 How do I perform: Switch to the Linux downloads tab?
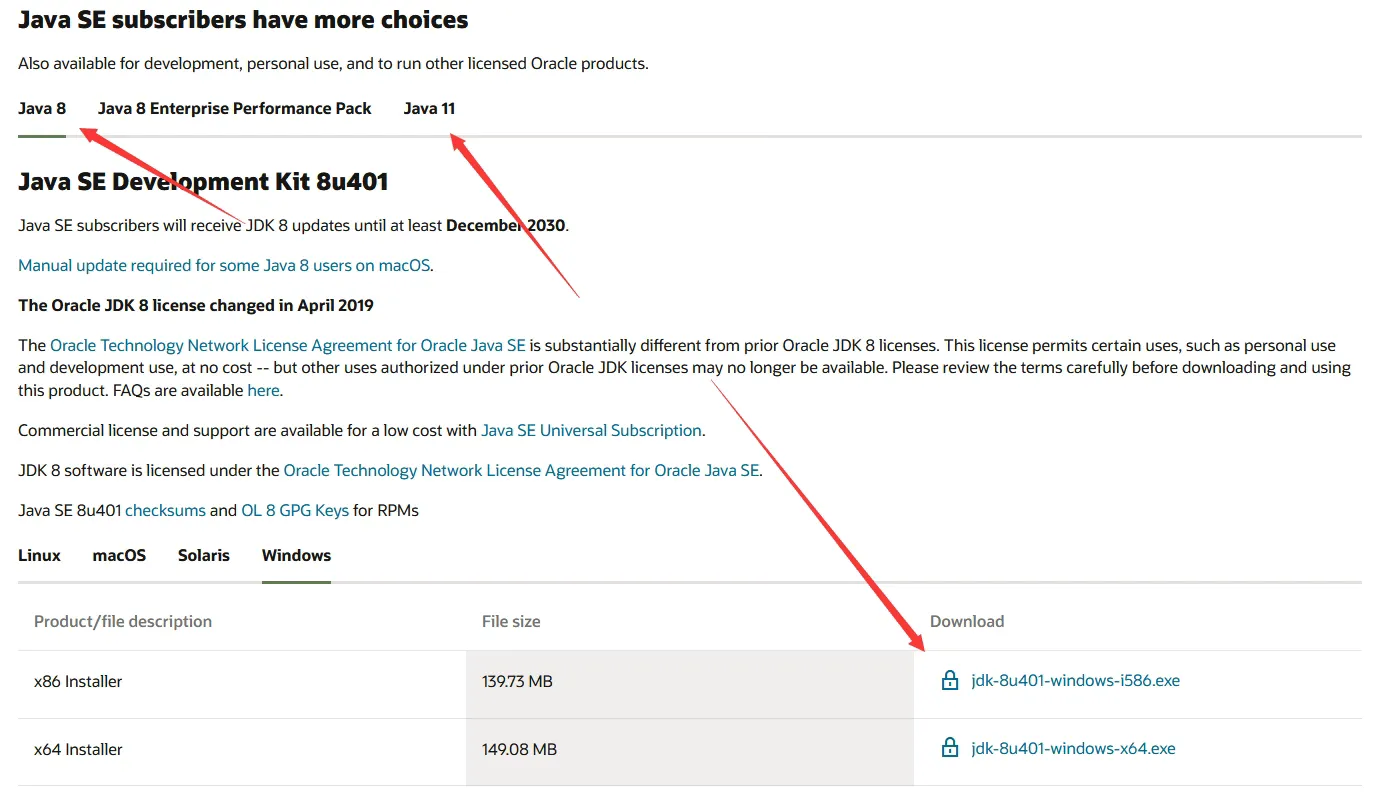click(39, 555)
